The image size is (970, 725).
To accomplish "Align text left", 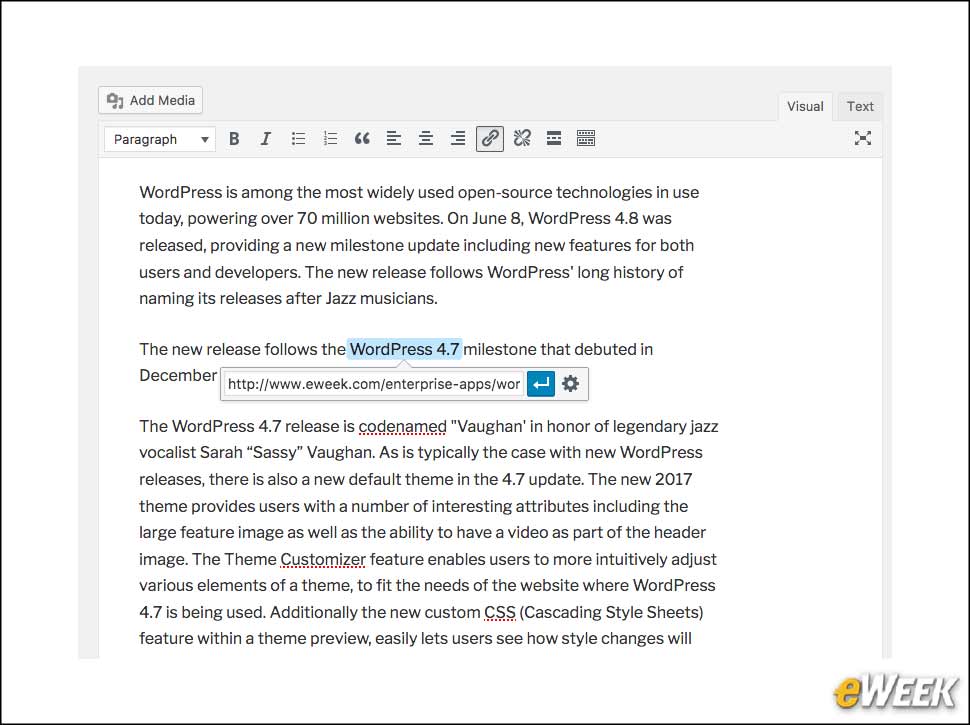I will coord(394,139).
